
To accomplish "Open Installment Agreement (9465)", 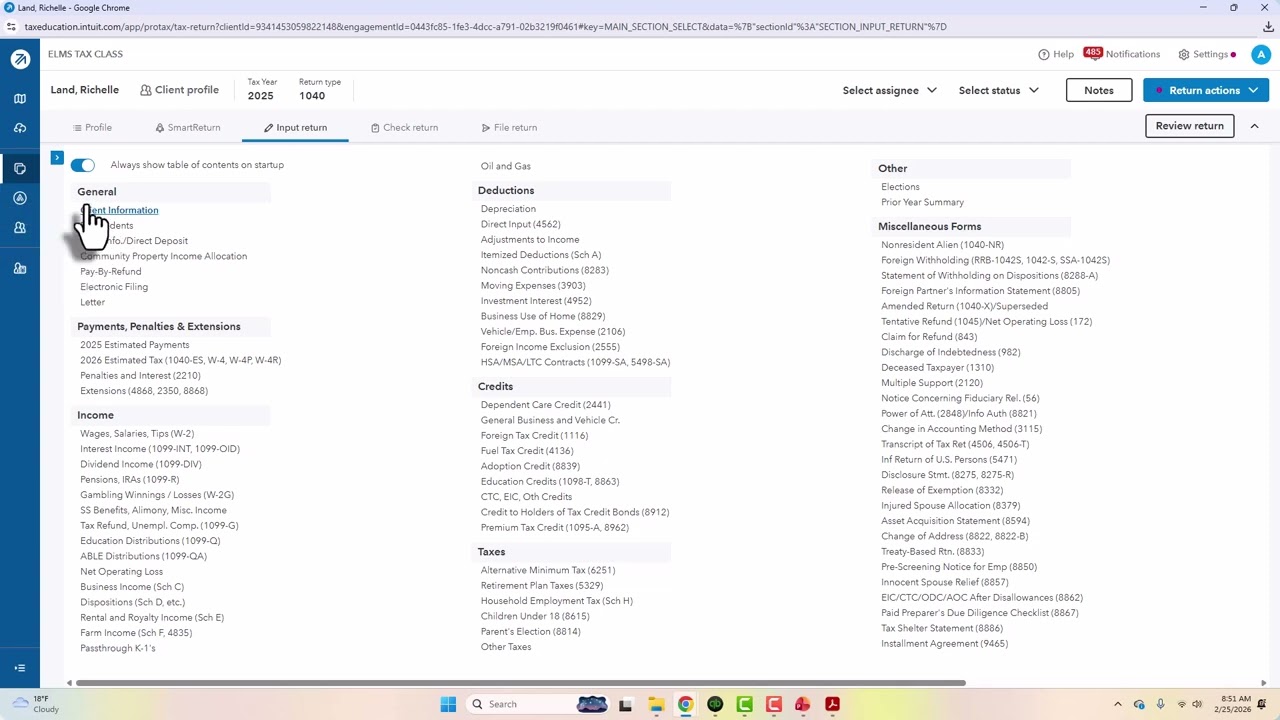I will pyautogui.click(x=944, y=644).
